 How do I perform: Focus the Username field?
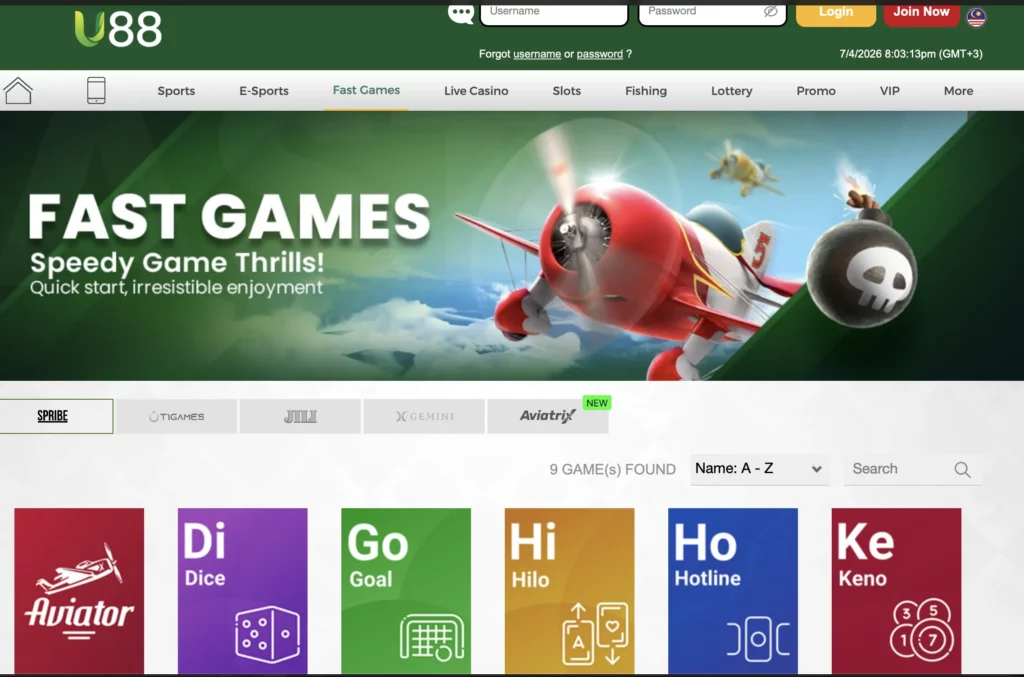tap(554, 14)
